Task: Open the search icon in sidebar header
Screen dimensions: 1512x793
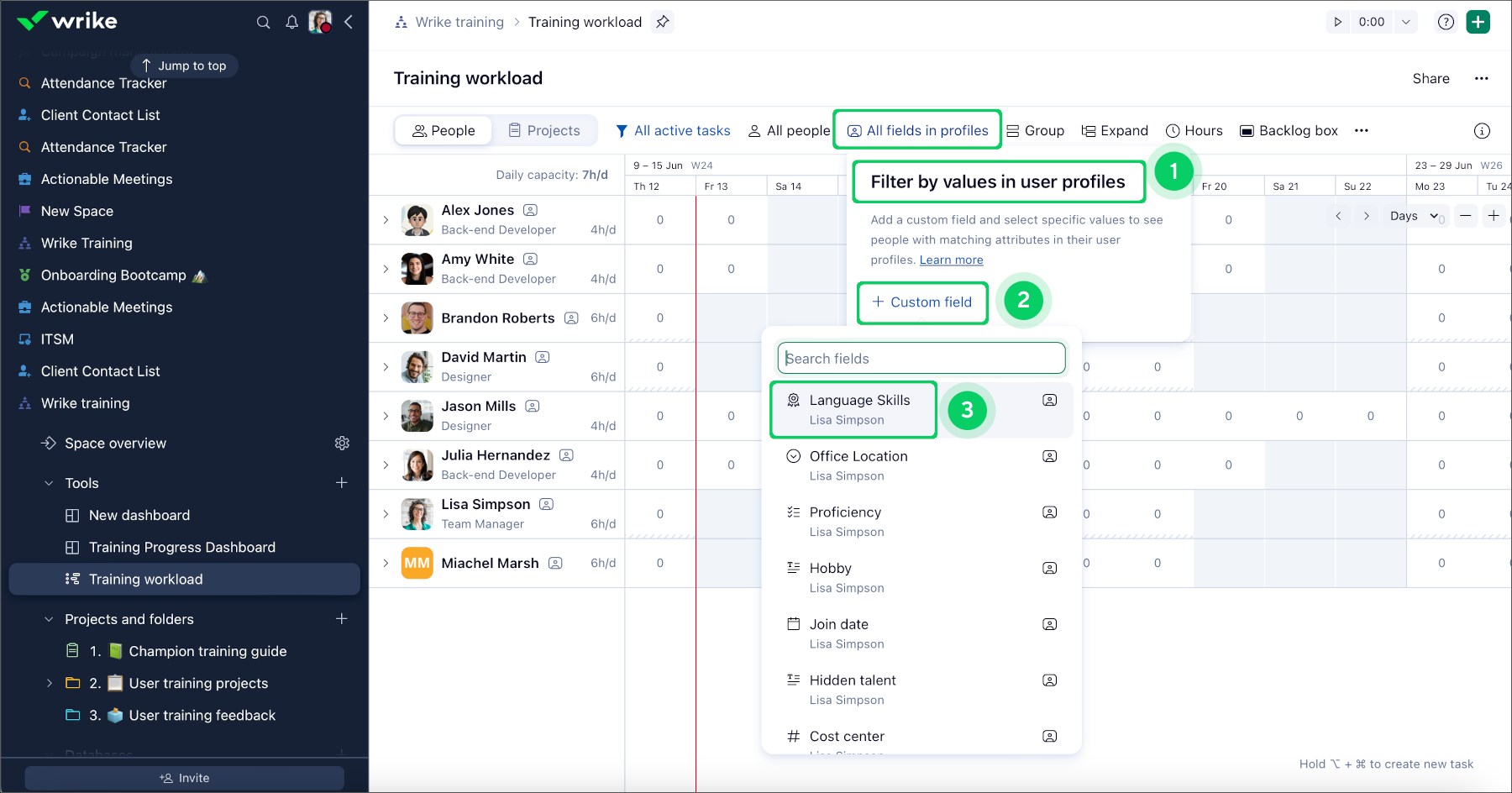Action: [x=263, y=22]
